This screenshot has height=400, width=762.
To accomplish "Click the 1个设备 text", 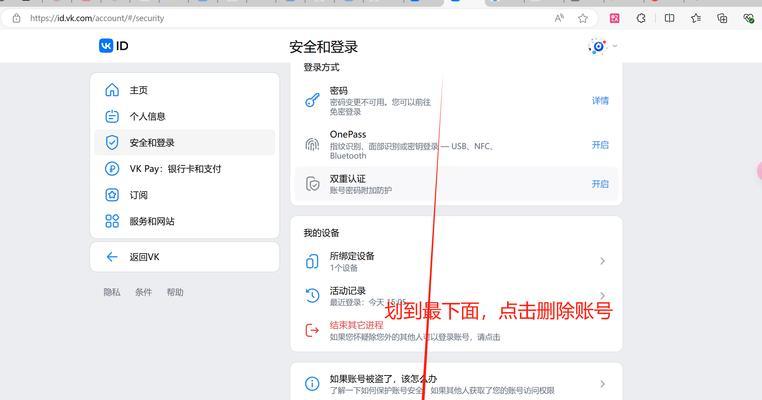I will [x=344, y=268].
